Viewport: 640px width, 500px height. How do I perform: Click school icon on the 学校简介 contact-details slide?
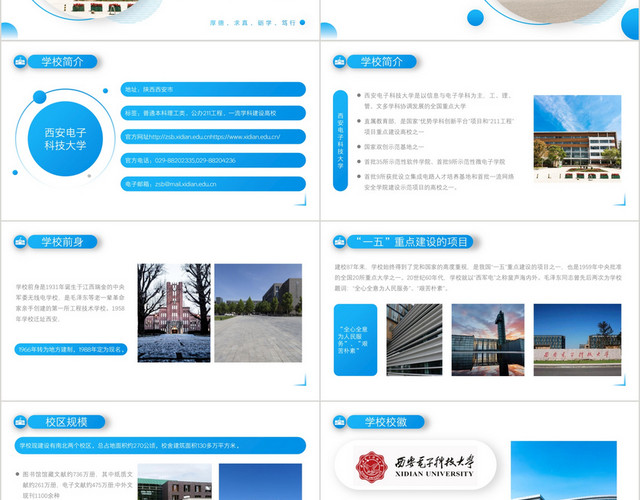click(20, 62)
